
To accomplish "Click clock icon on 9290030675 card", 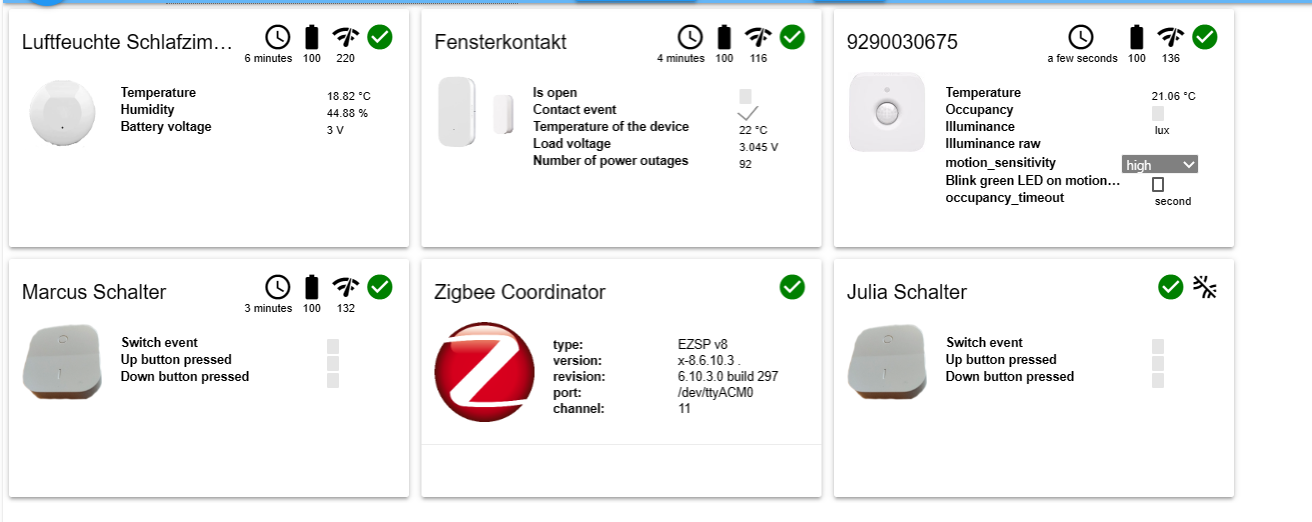I will [x=1081, y=38].
